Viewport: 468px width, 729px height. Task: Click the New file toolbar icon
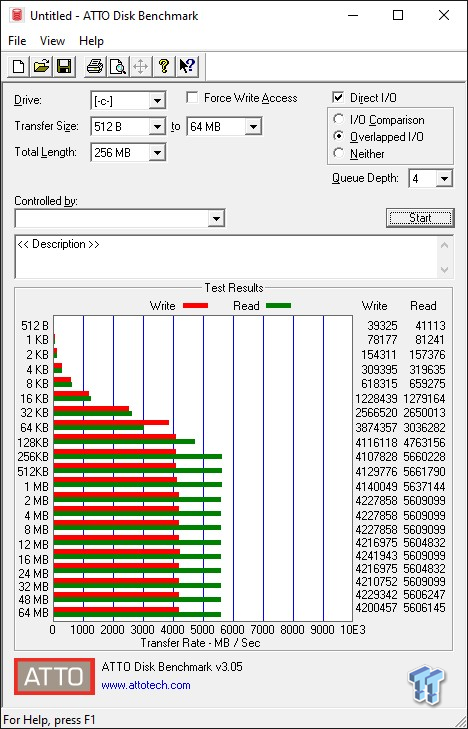(19, 66)
